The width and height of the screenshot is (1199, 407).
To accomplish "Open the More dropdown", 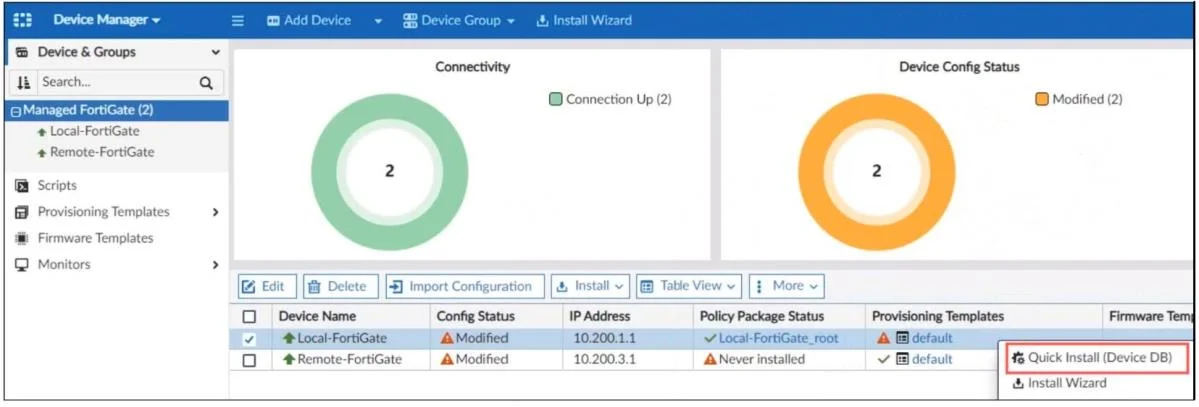I will coord(787,286).
